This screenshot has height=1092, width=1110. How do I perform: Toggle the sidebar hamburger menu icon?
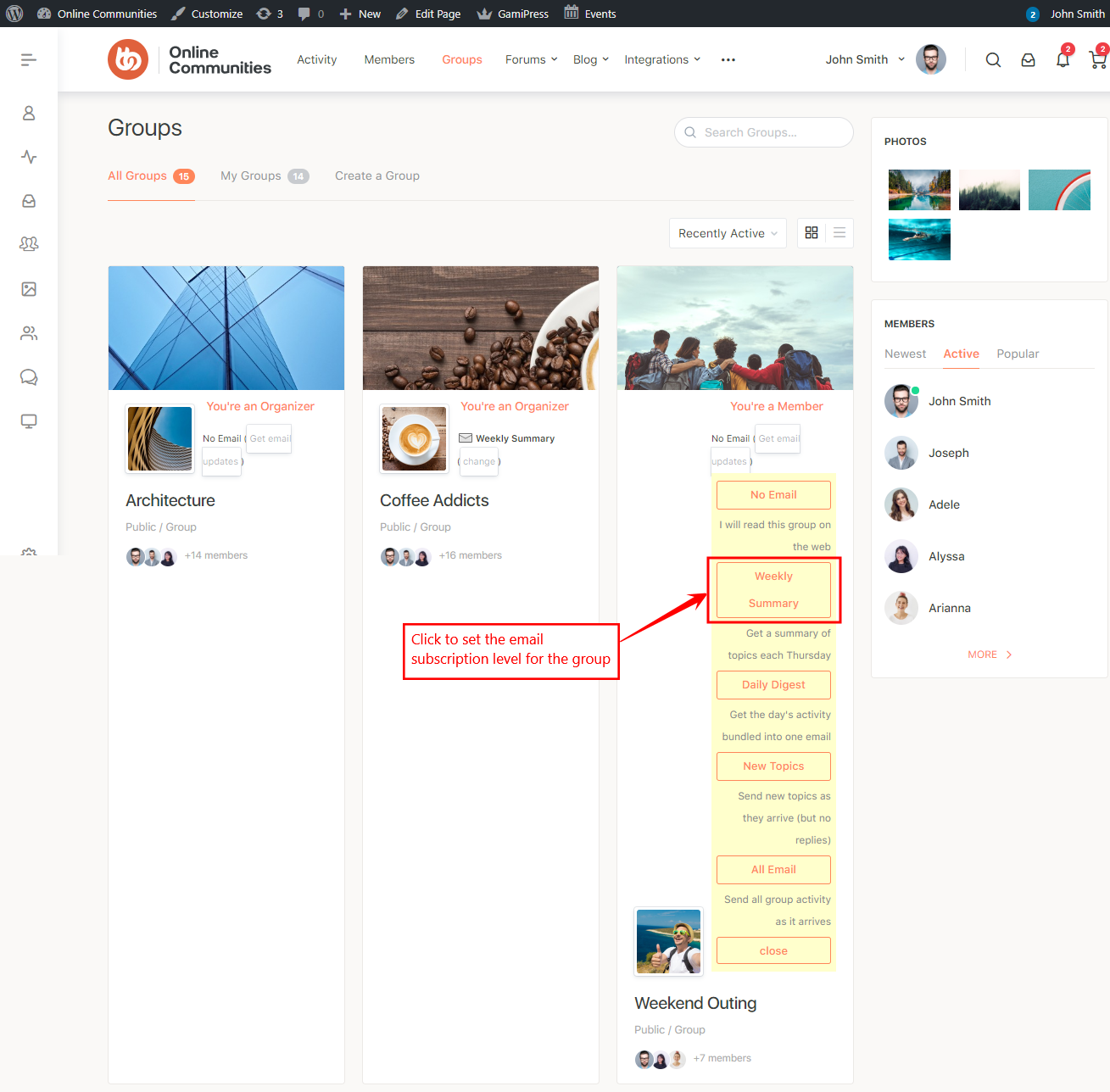29,59
